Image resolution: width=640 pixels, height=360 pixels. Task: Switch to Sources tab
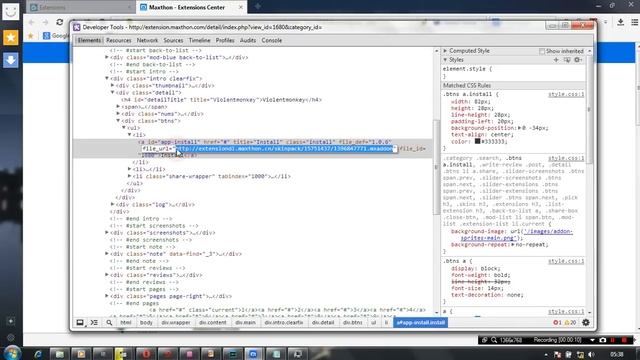tap(173, 40)
